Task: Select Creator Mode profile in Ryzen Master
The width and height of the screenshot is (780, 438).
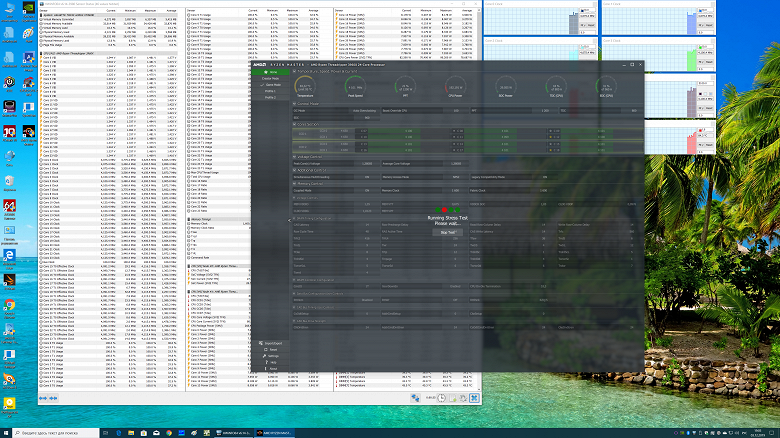Action: (271, 79)
